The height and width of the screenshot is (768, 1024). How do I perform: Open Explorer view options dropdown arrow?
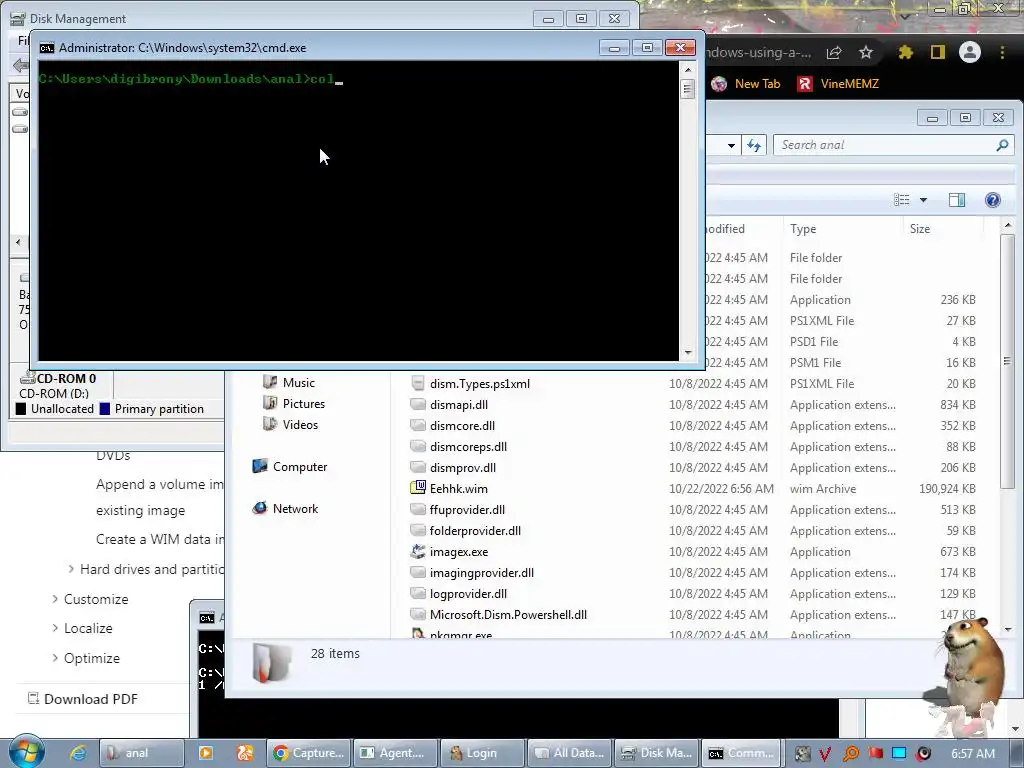(923, 200)
